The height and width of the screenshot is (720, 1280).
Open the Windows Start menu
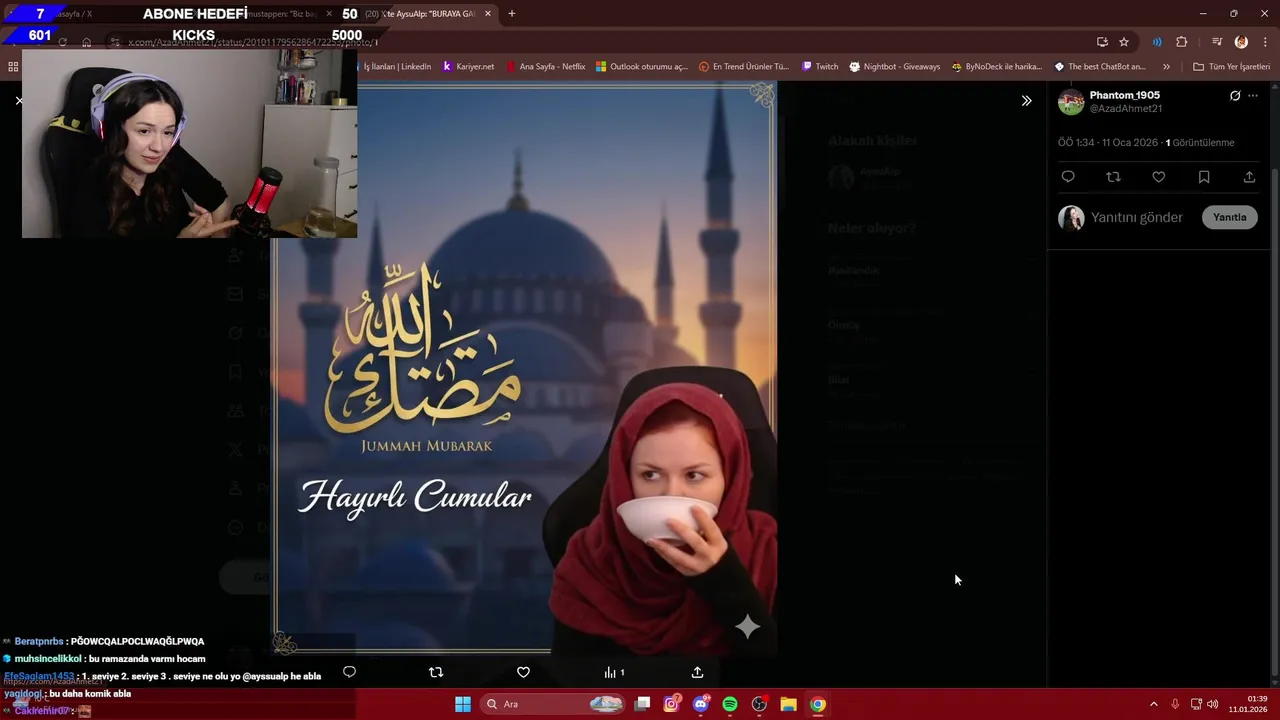(x=463, y=704)
